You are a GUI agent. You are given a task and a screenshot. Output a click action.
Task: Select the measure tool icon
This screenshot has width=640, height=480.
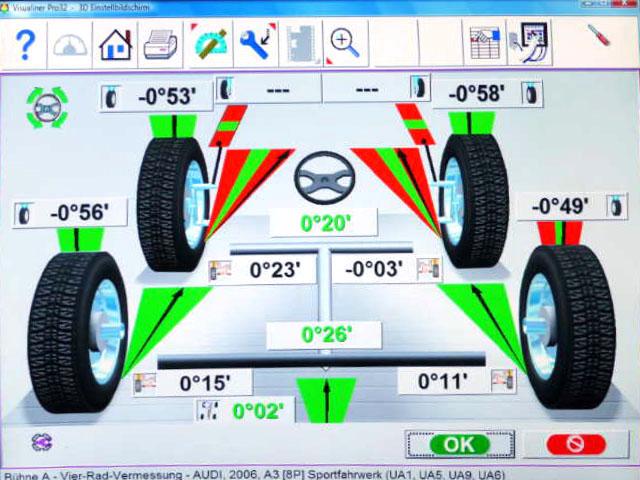(x=211, y=44)
